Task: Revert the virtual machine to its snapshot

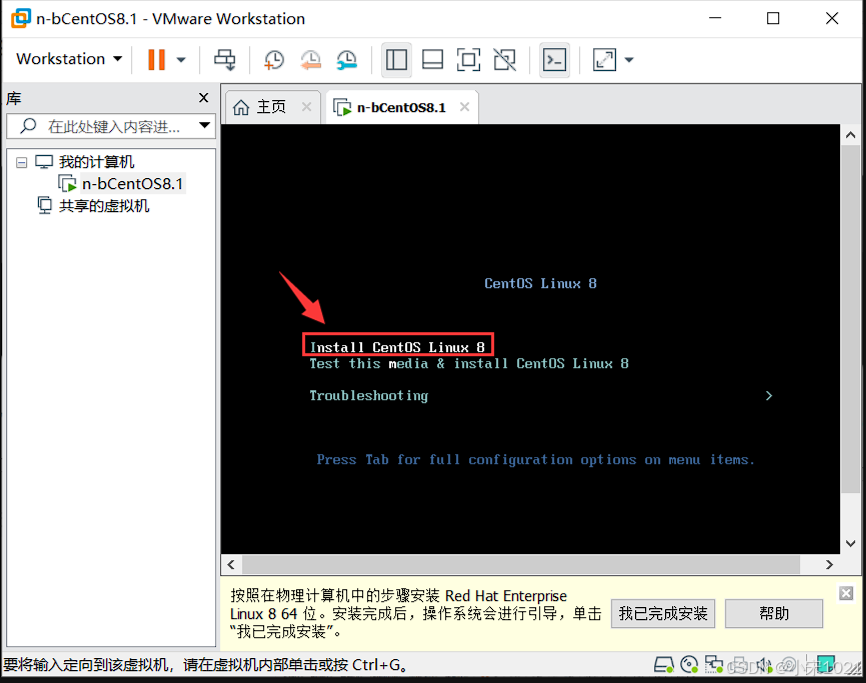Action: 310,60
